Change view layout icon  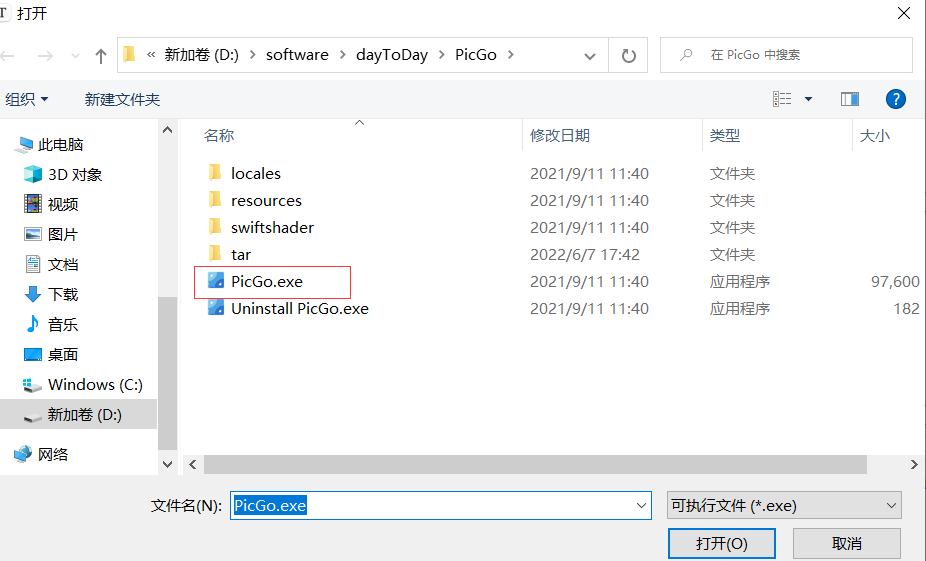pos(782,99)
